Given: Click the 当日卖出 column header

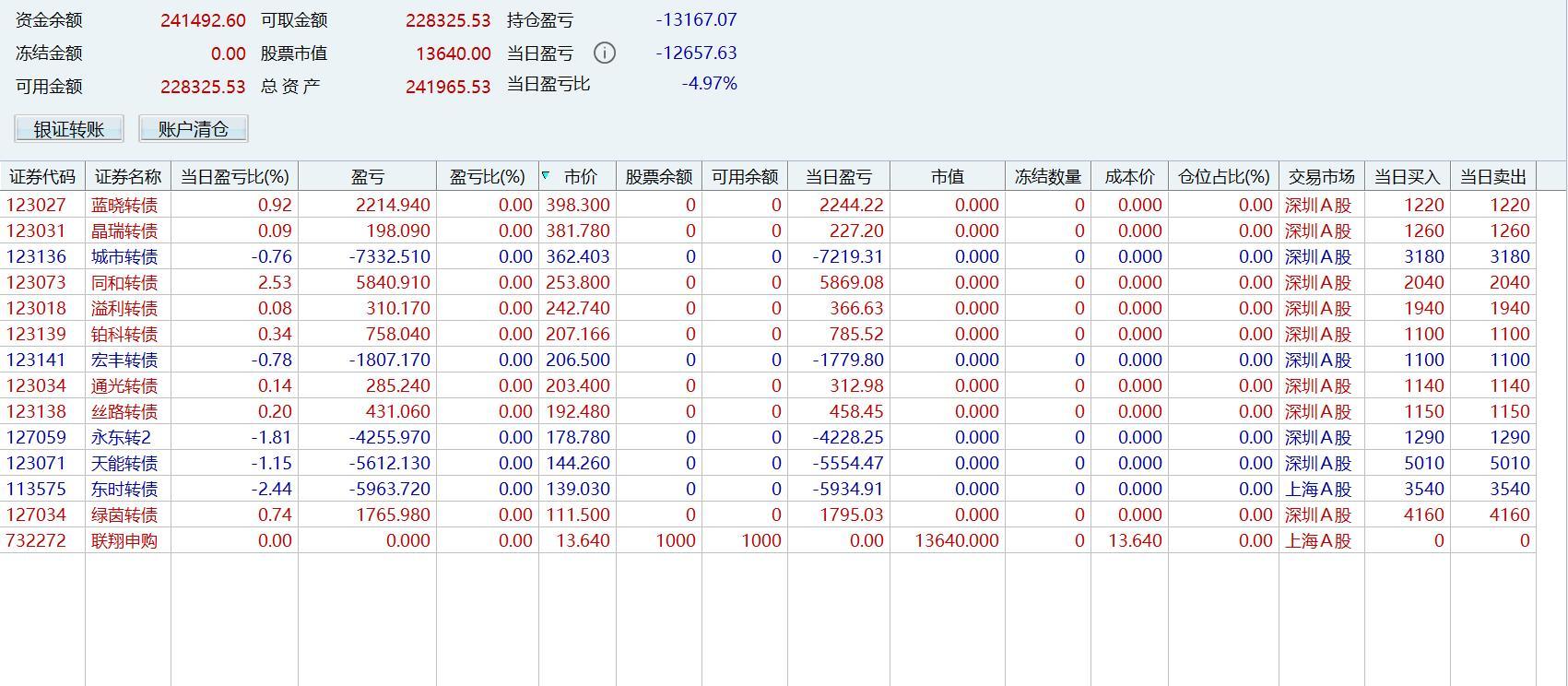Looking at the screenshot, I should point(1493,176).
